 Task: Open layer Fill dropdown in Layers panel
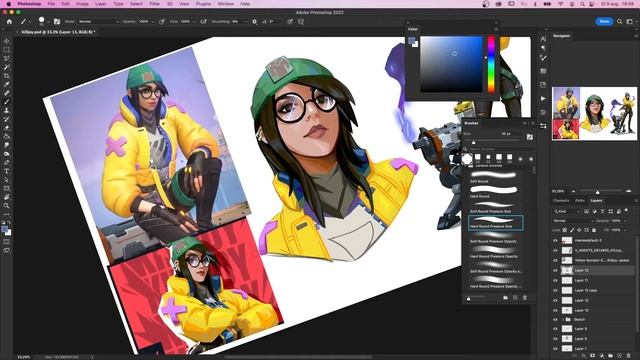pyautogui.click(x=625, y=230)
